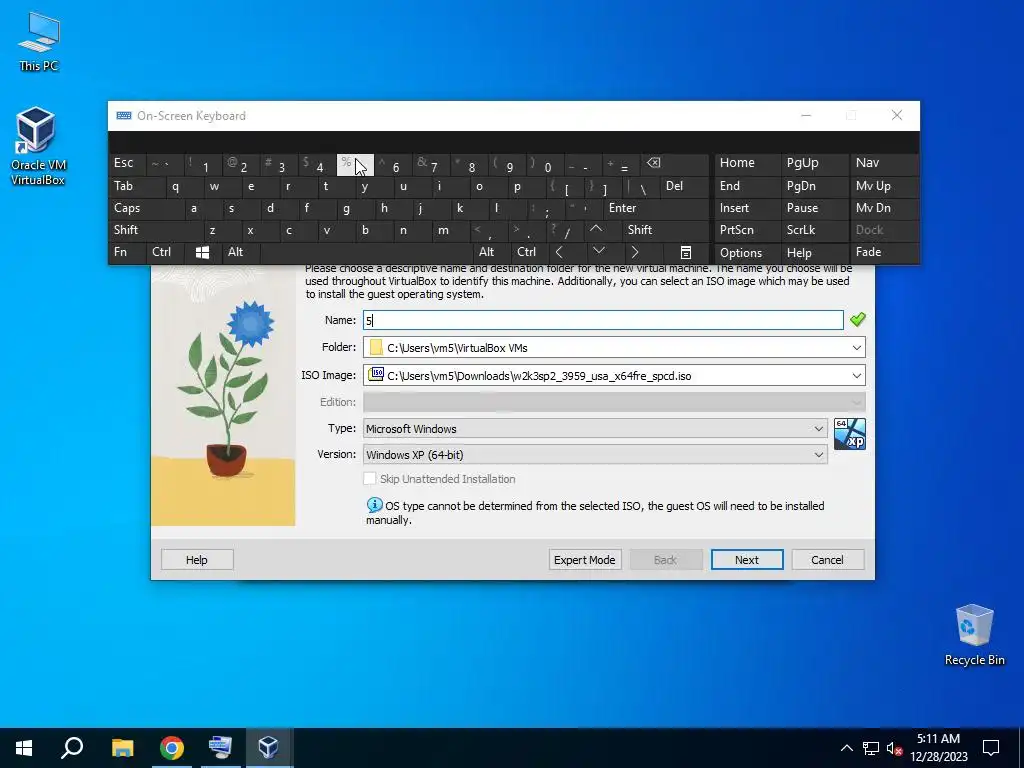
Task: Check Skip Unattended Installation
Action: (x=370, y=479)
